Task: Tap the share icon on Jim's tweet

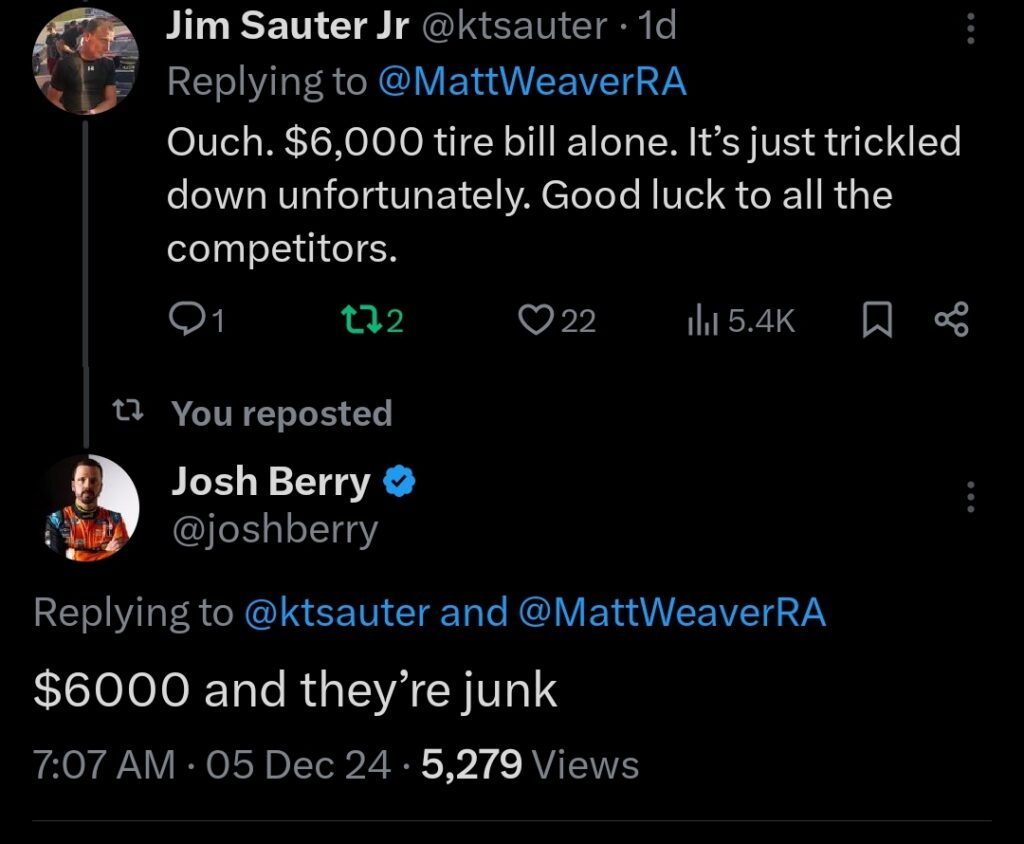Action: point(951,320)
